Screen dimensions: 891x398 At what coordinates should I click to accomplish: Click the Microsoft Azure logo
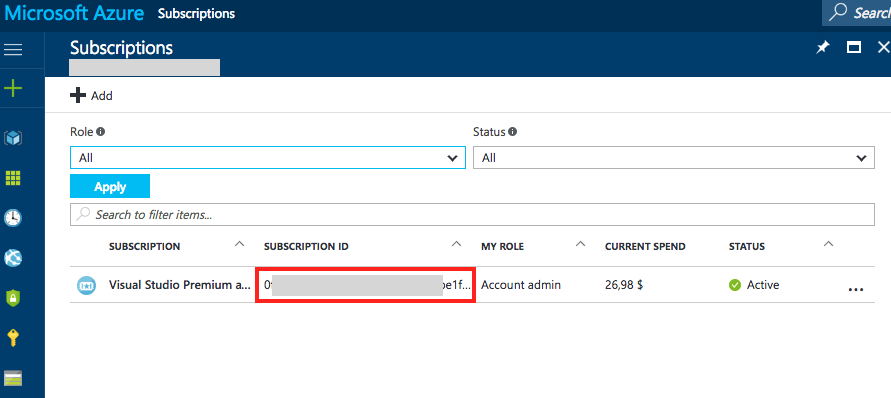click(74, 13)
